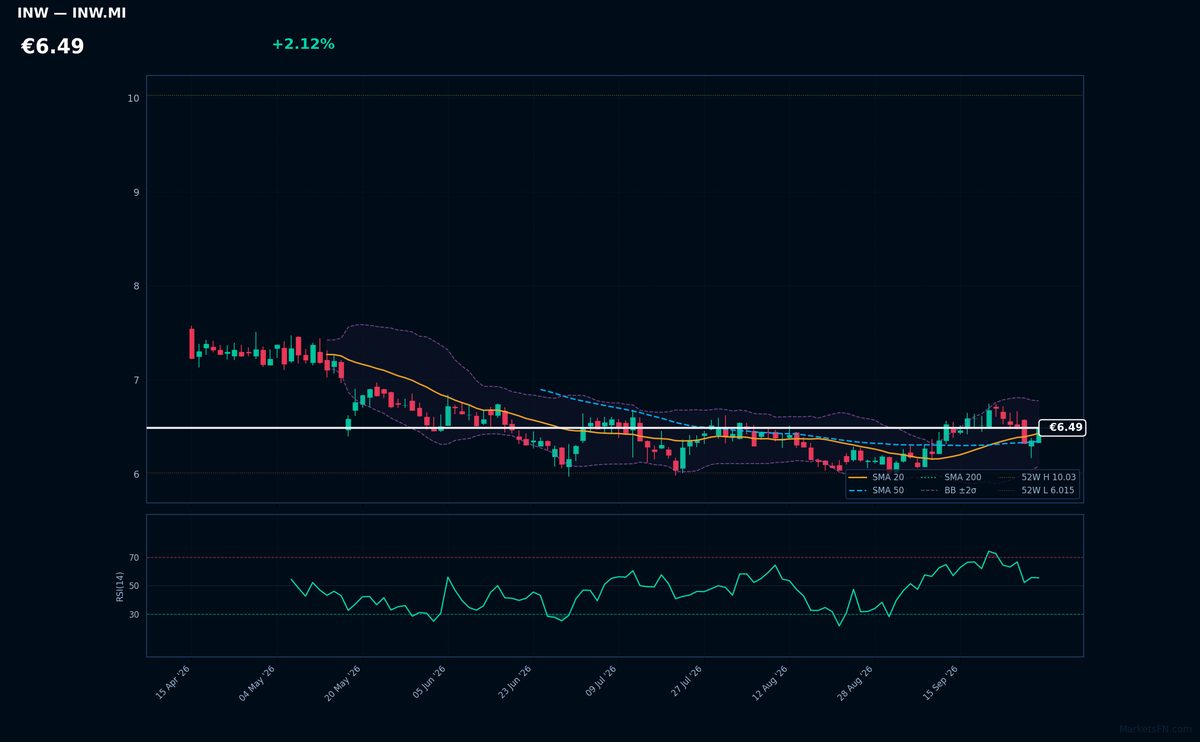Screen dimensions: 1200x742
Task: Click the 04 May '26 date label
Action: pos(256,682)
